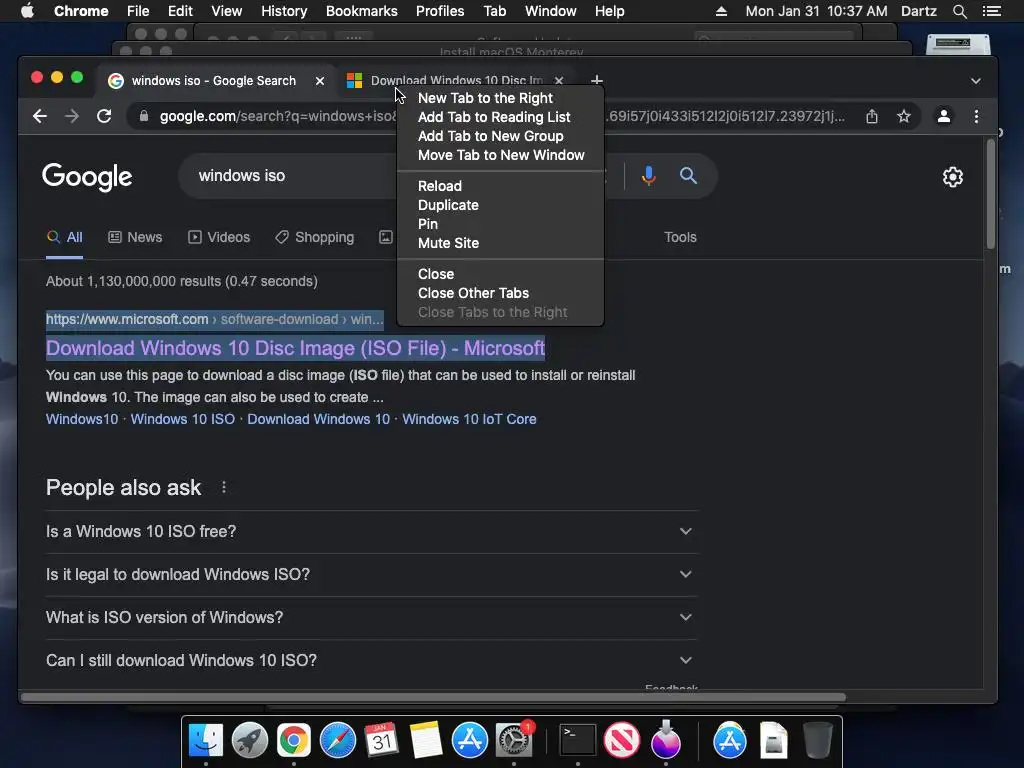Viewport: 1024px width, 768px height.
Task: Open the History menu
Action: pyautogui.click(x=283, y=11)
